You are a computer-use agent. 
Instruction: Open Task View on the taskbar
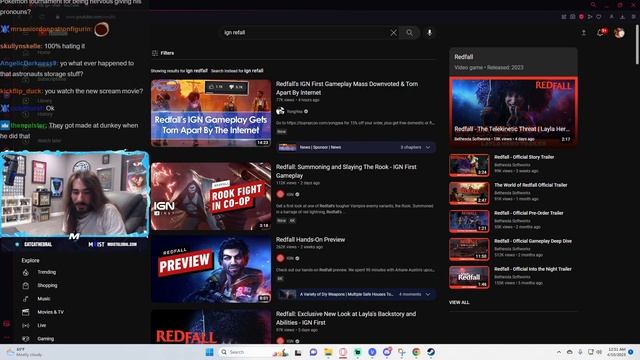(298, 352)
